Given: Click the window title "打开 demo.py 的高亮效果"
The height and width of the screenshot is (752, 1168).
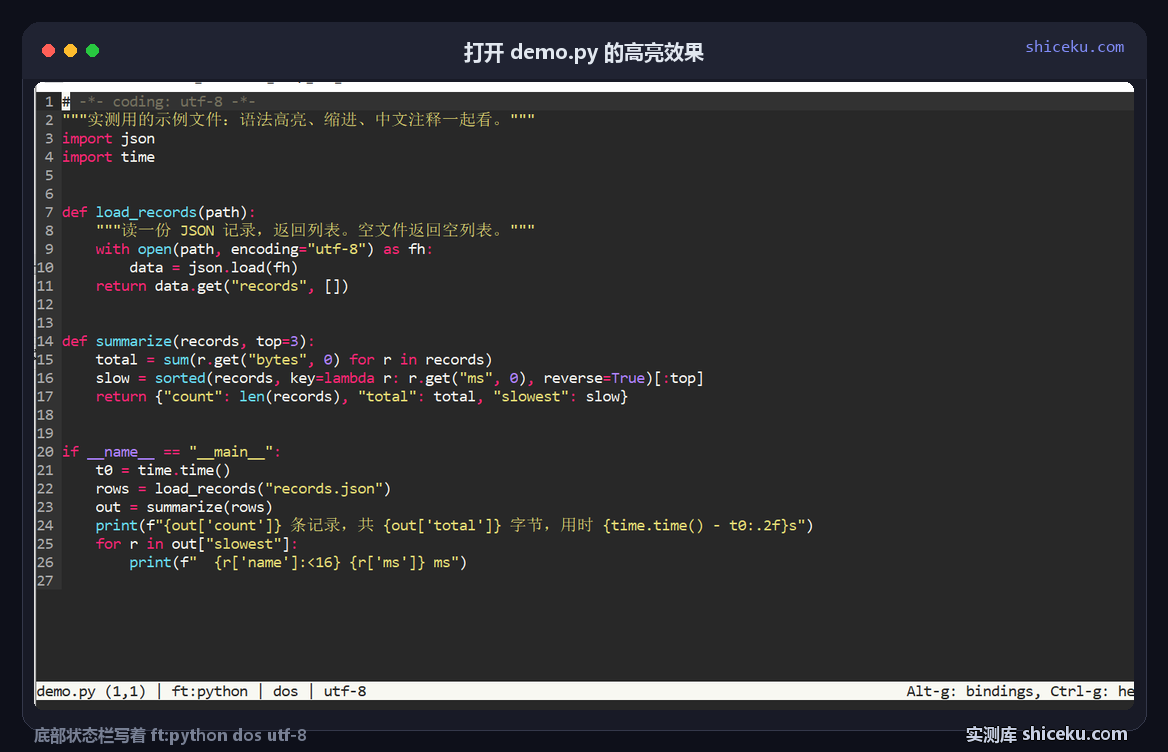Looking at the screenshot, I should click(x=583, y=53).
